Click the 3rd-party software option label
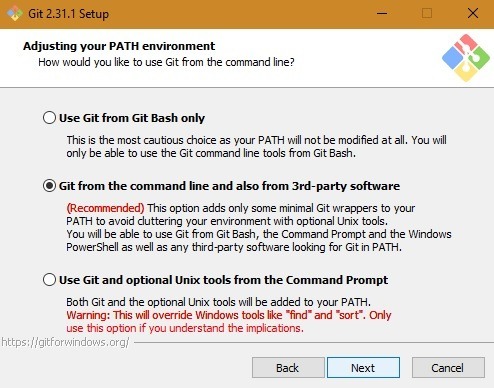The height and width of the screenshot is (388, 494). click(229, 186)
